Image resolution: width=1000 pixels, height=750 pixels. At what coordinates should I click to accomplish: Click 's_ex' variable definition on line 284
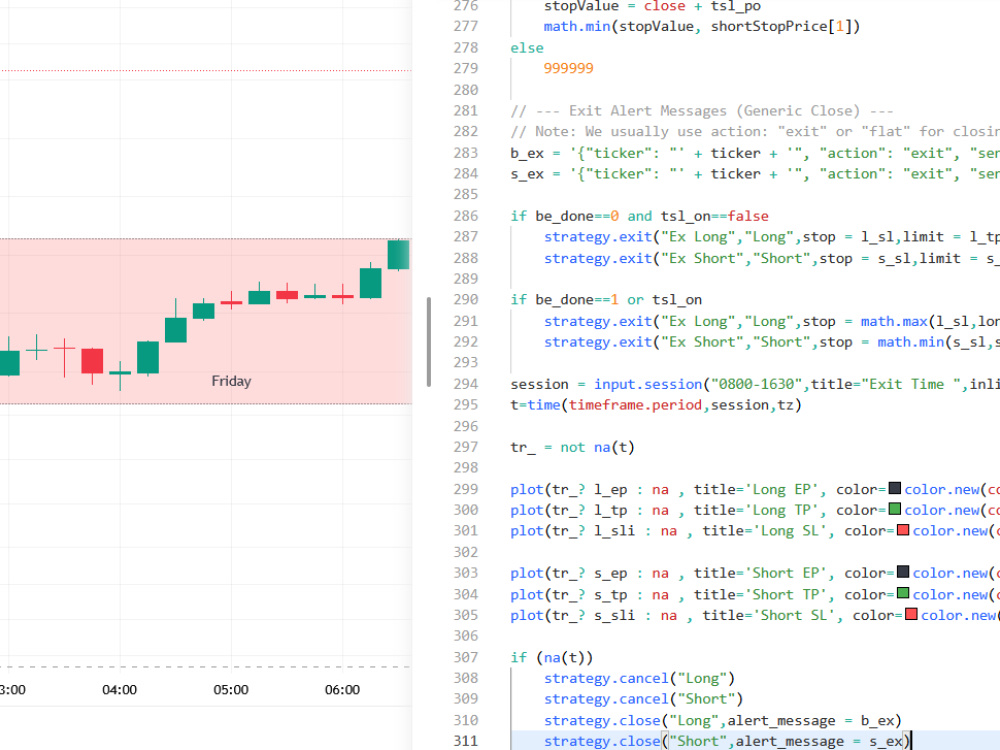coord(527,173)
